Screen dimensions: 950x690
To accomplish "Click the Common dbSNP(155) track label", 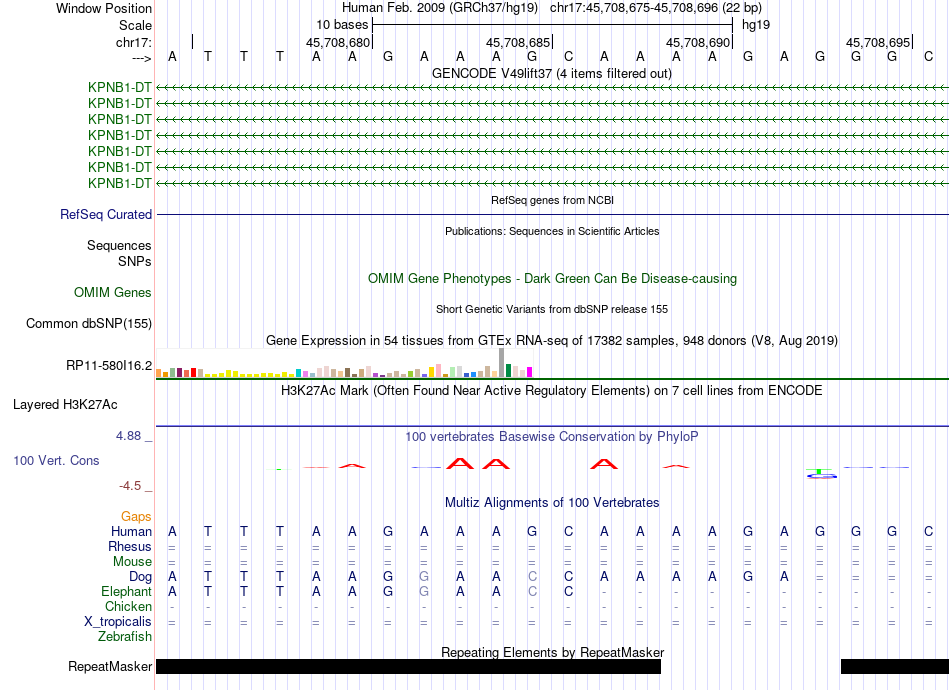I will pyautogui.click(x=89, y=323).
